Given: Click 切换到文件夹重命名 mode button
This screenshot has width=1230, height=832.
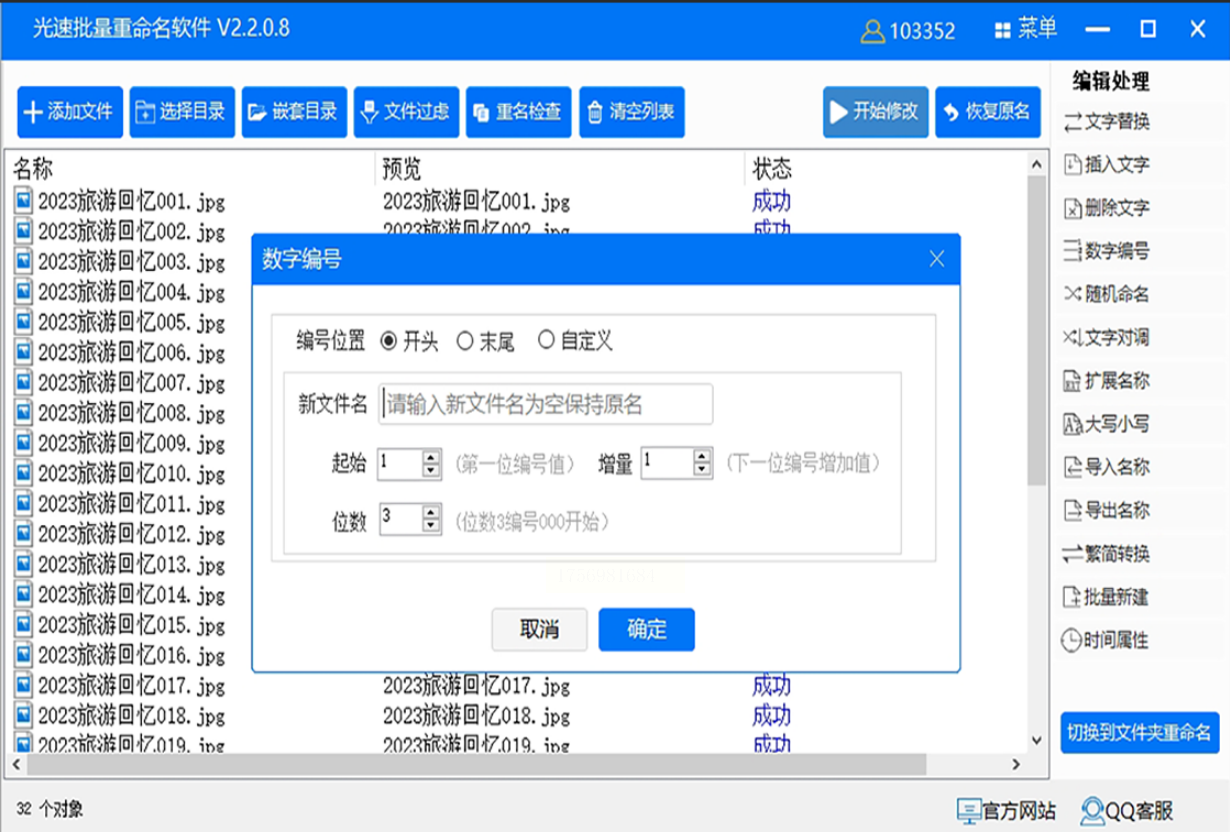Looking at the screenshot, I should (x=1140, y=733).
